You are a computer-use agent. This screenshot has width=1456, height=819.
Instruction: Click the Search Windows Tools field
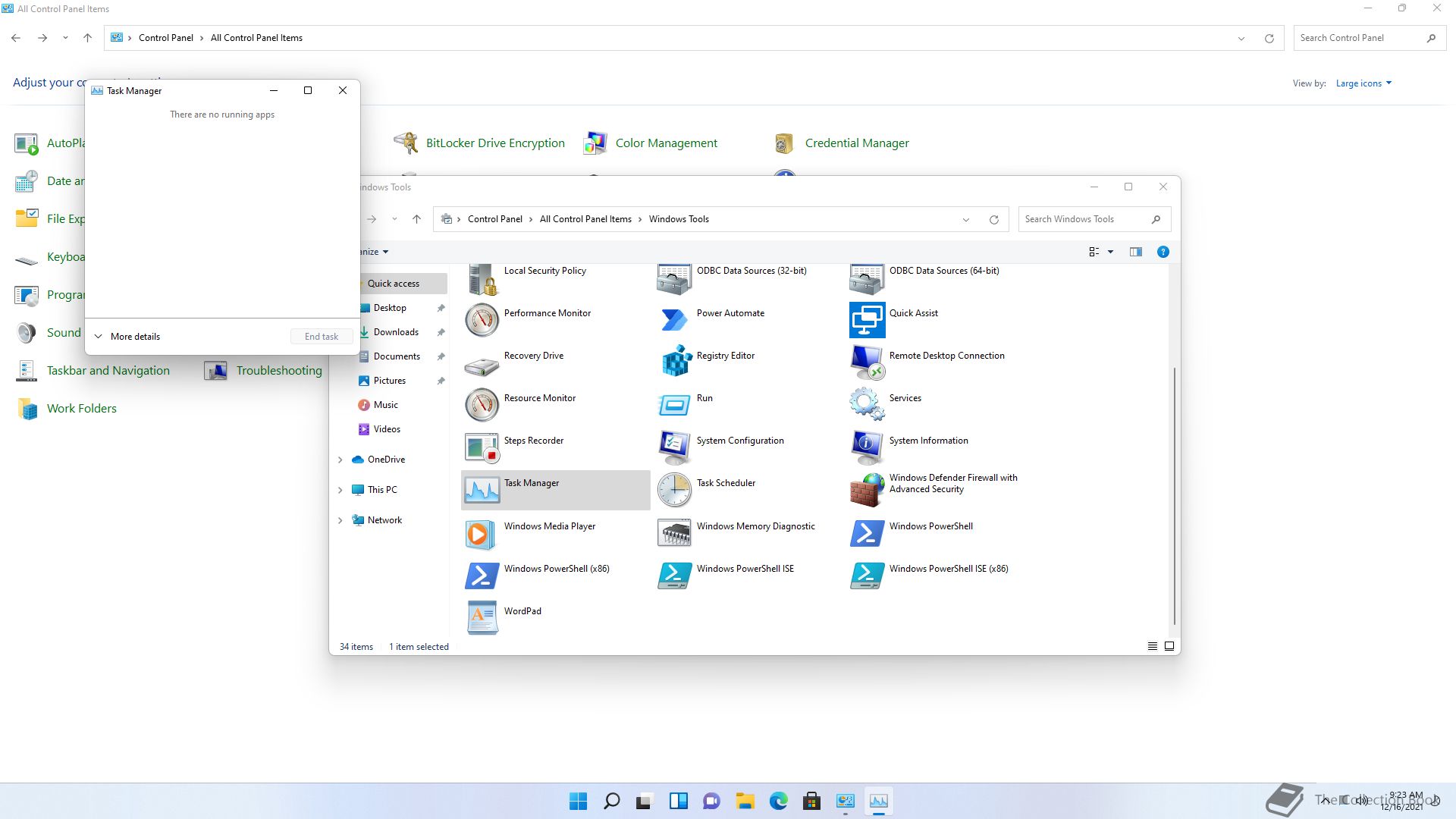tap(1094, 219)
